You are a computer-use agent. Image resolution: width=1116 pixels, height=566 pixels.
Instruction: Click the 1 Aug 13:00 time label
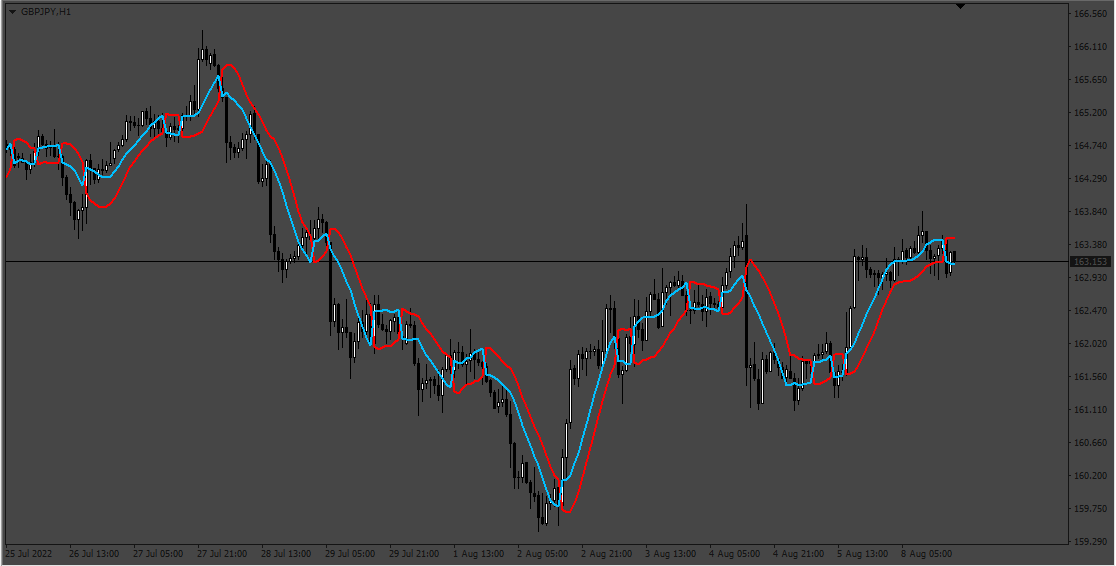[x=479, y=554]
